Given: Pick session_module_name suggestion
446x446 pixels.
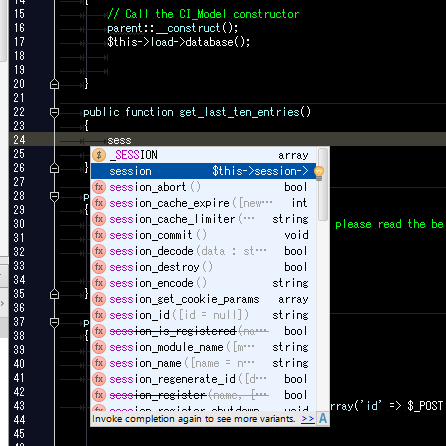Looking at the screenshot, I should (203, 347).
